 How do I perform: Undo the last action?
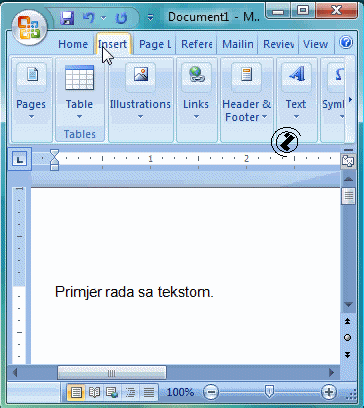click(89, 17)
